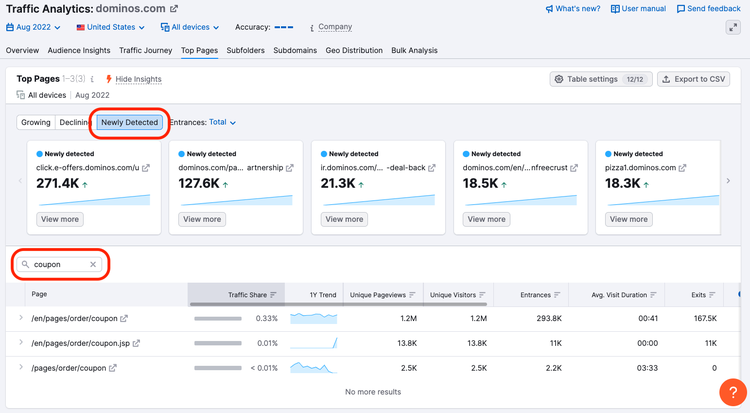Open the All devices dropdown

190,27
